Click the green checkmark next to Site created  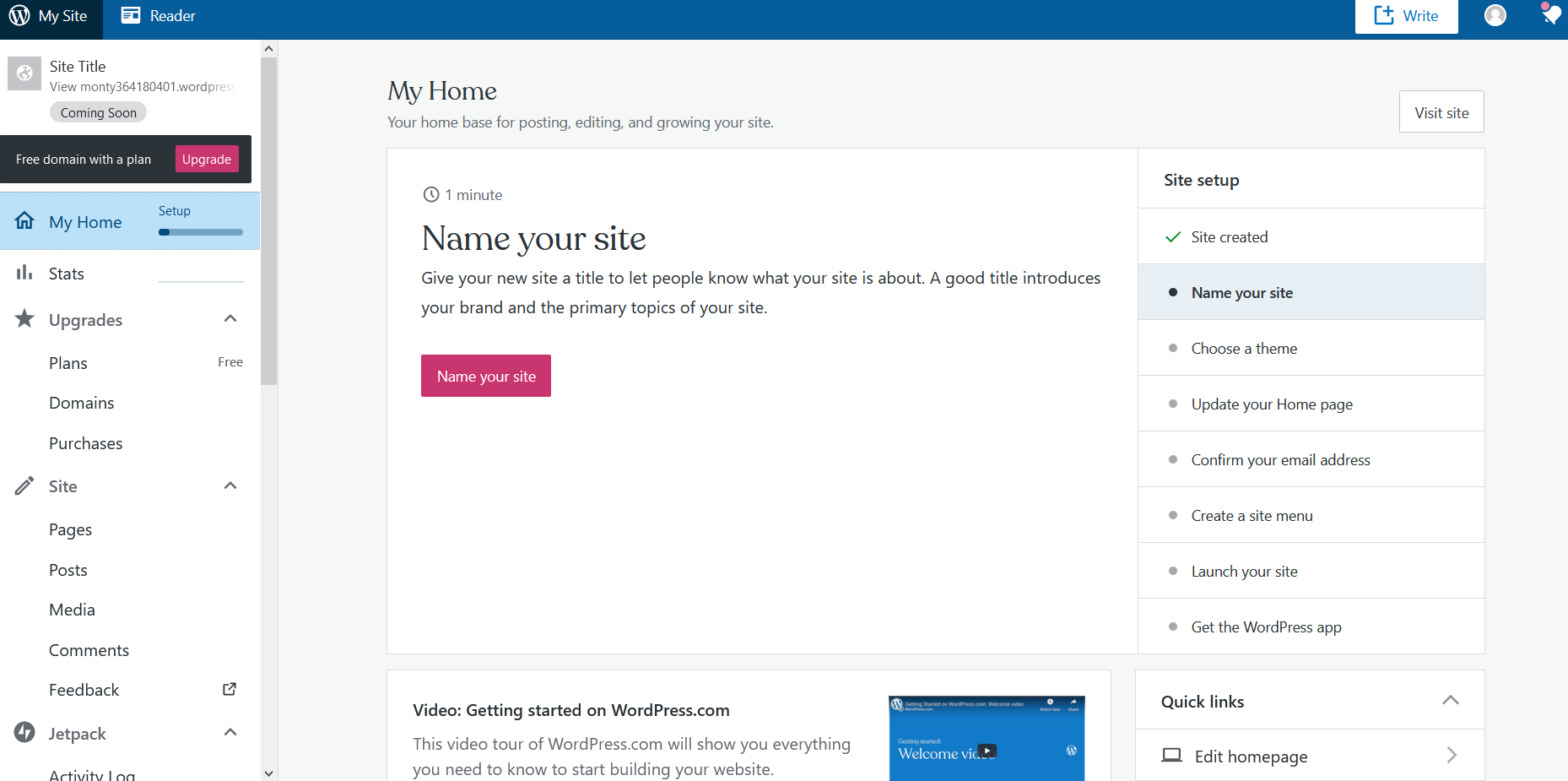click(1172, 237)
